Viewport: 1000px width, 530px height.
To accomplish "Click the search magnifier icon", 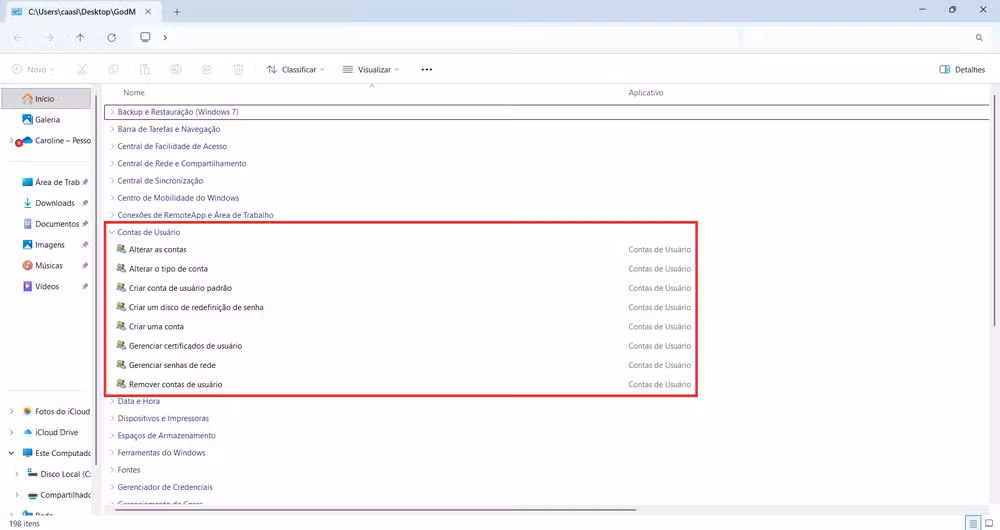I will coord(979,38).
